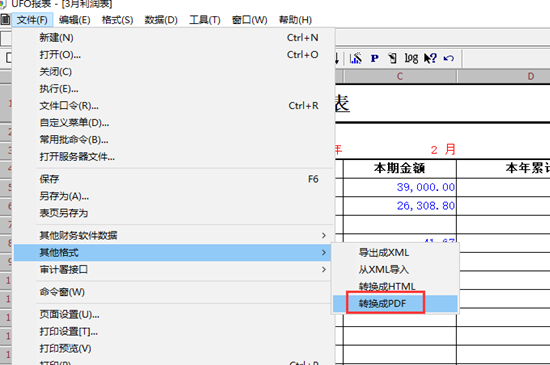Open the 数据(D) menu
Image resolution: width=550 pixels, height=365 pixels.
(161, 20)
